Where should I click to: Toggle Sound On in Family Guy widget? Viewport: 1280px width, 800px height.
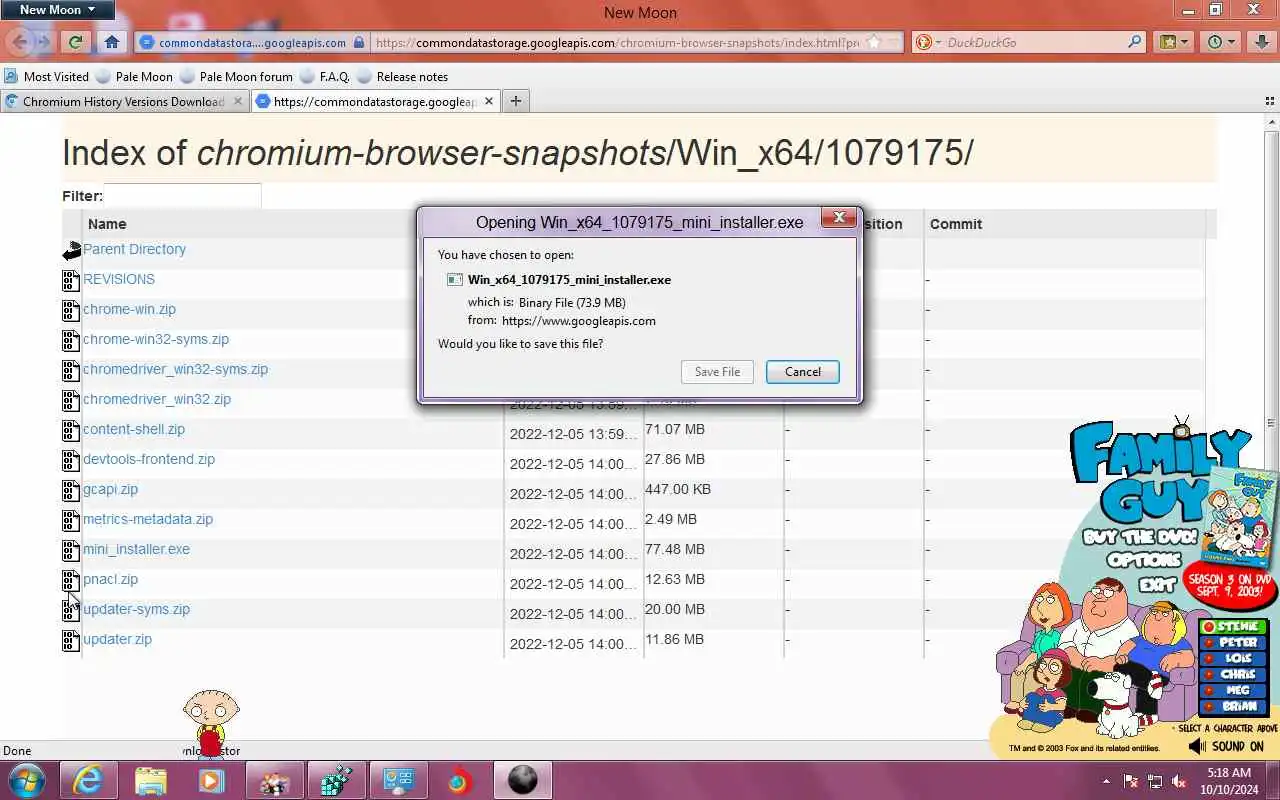tap(1227, 746)
